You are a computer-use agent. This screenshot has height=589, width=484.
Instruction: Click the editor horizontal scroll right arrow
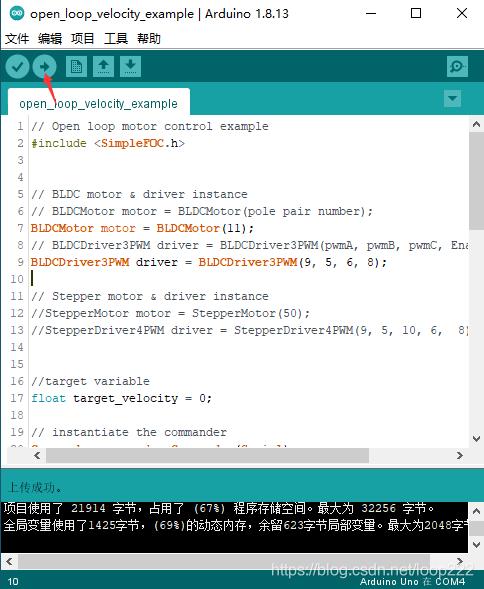[459, 455]
